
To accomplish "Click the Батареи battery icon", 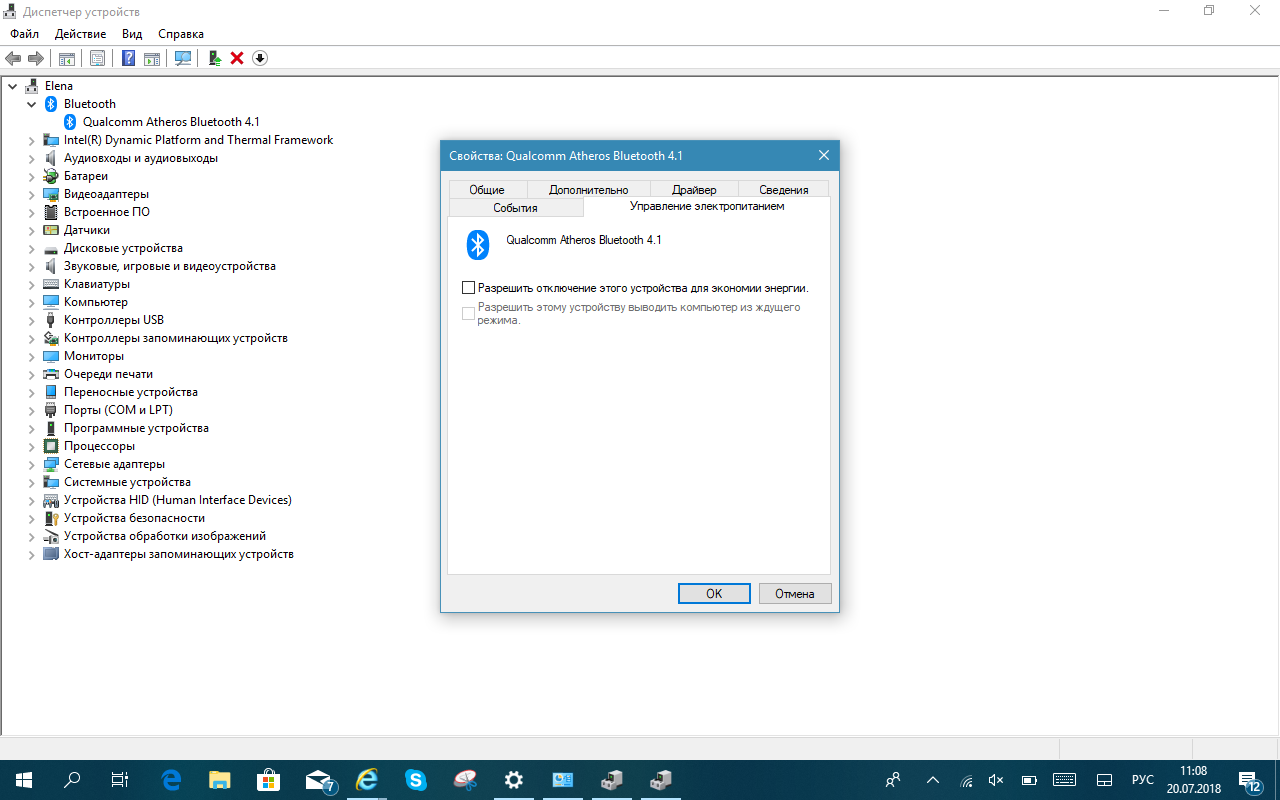I will point(51,176).
